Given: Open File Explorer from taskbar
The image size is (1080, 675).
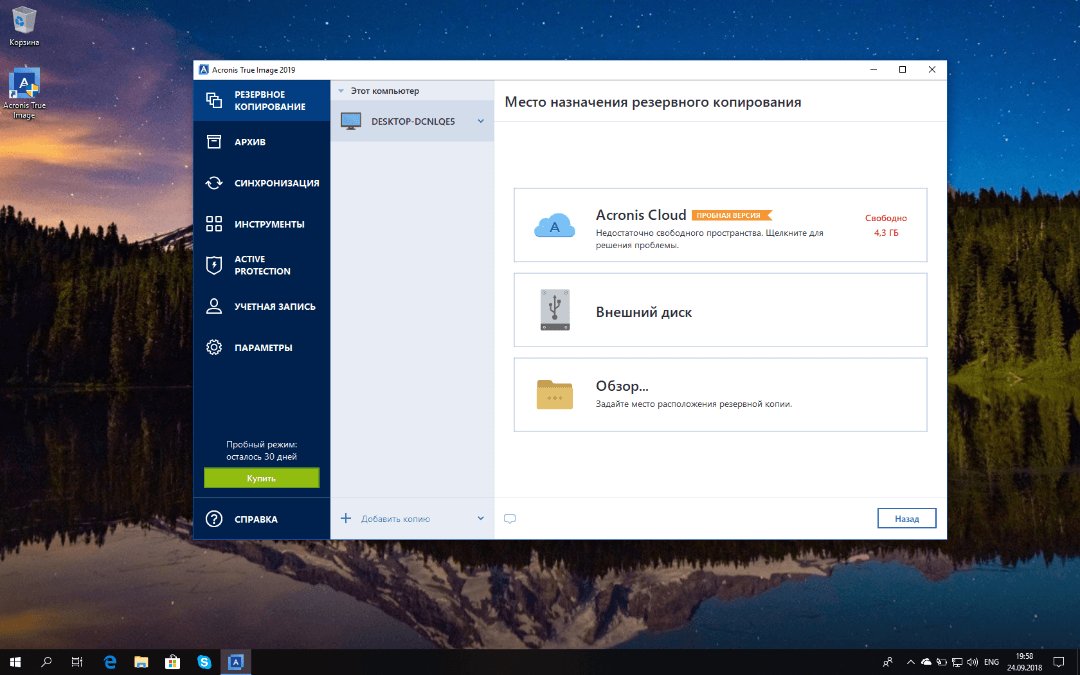Looking at the screenshot, I should coord(141,662).
